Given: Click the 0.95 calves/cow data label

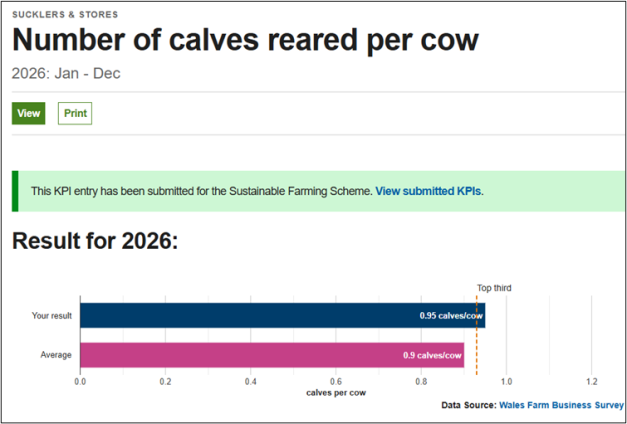Looking at the screenshot, I should pos(449,316).
